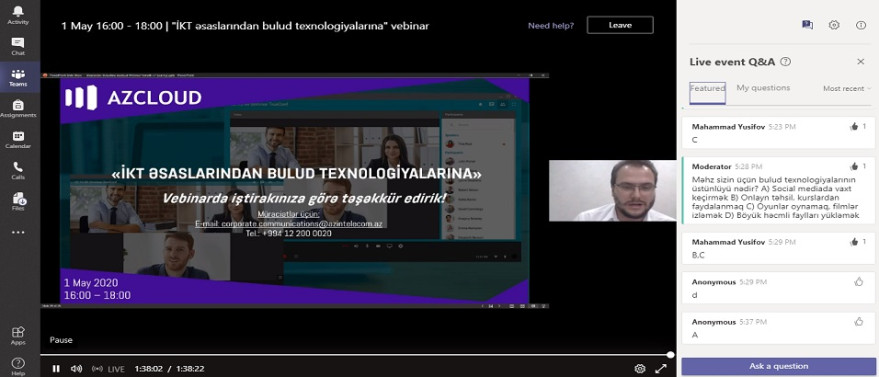
Task: Click the Ask a question button
Action: click(x=779, y=366)
